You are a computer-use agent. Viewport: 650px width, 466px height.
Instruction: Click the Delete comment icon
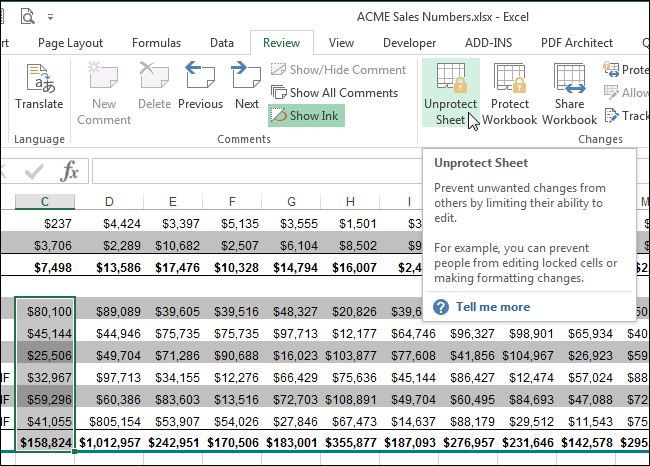(154, 75)
